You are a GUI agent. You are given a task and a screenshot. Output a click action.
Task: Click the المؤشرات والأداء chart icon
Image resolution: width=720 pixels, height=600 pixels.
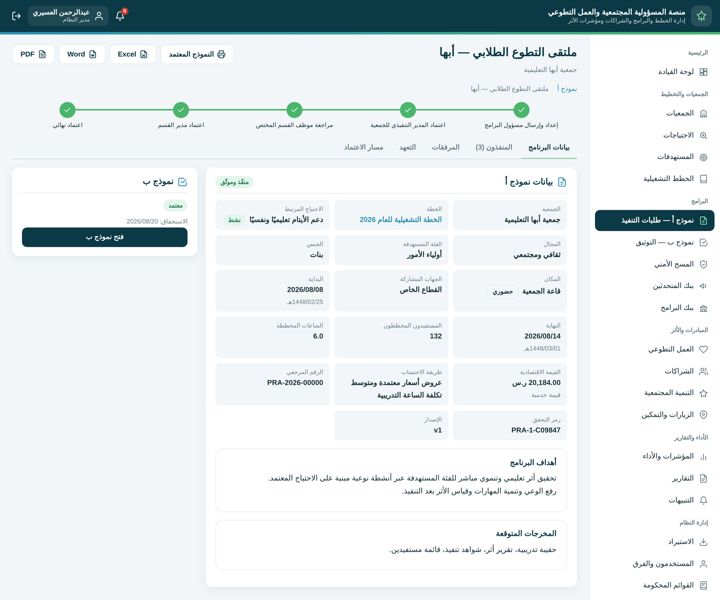[x=703, y=457]
